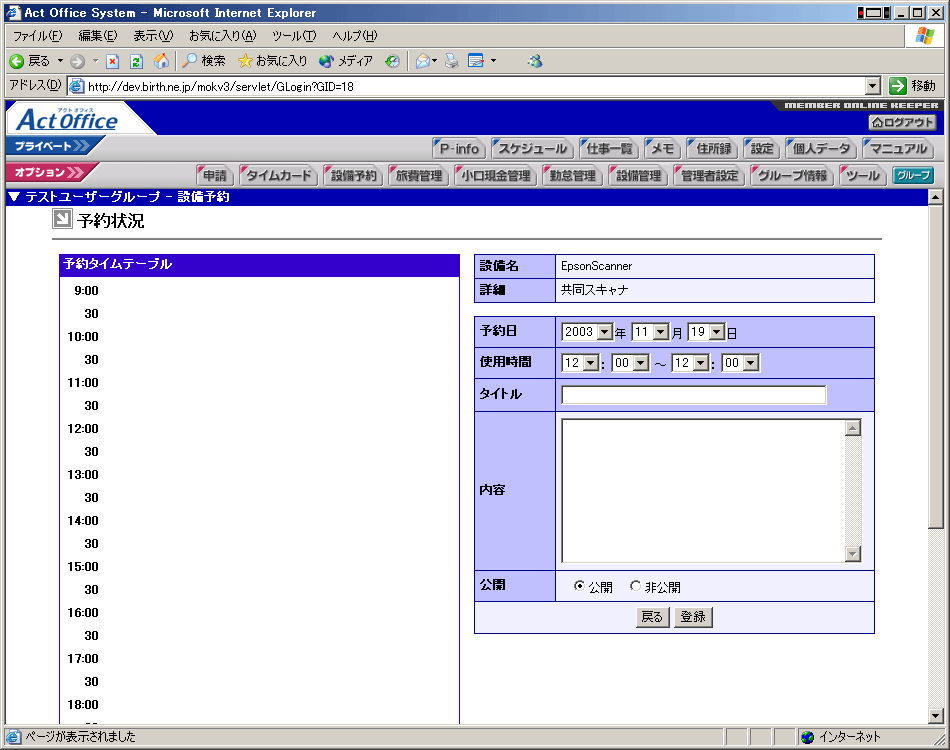Click the ログアウト button
Viewport: 950px width, 750px height.
903,122
